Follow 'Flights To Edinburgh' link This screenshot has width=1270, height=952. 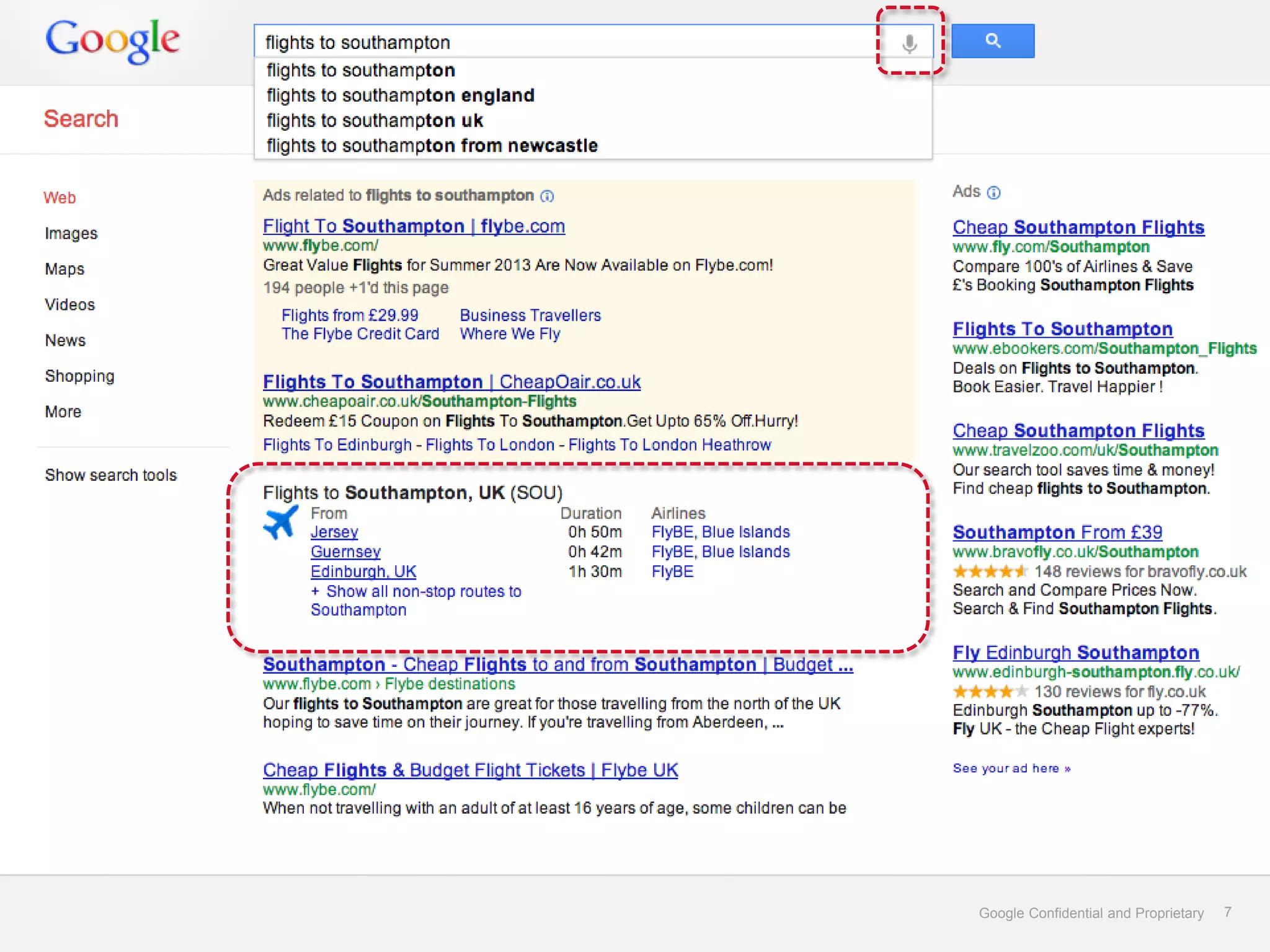(x=337, y=445)
